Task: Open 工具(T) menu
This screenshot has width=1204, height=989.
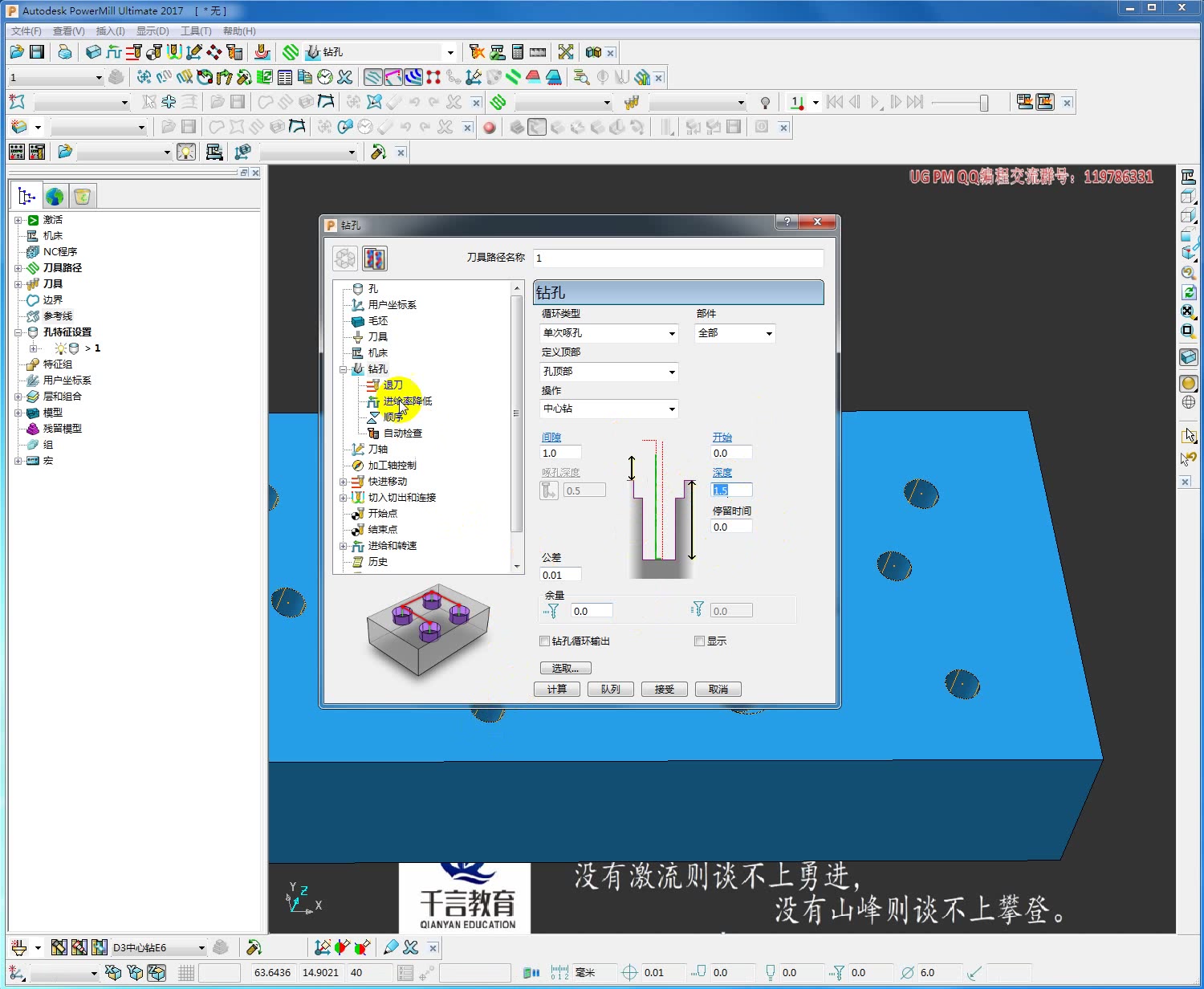Action: [x=196, y=31]
